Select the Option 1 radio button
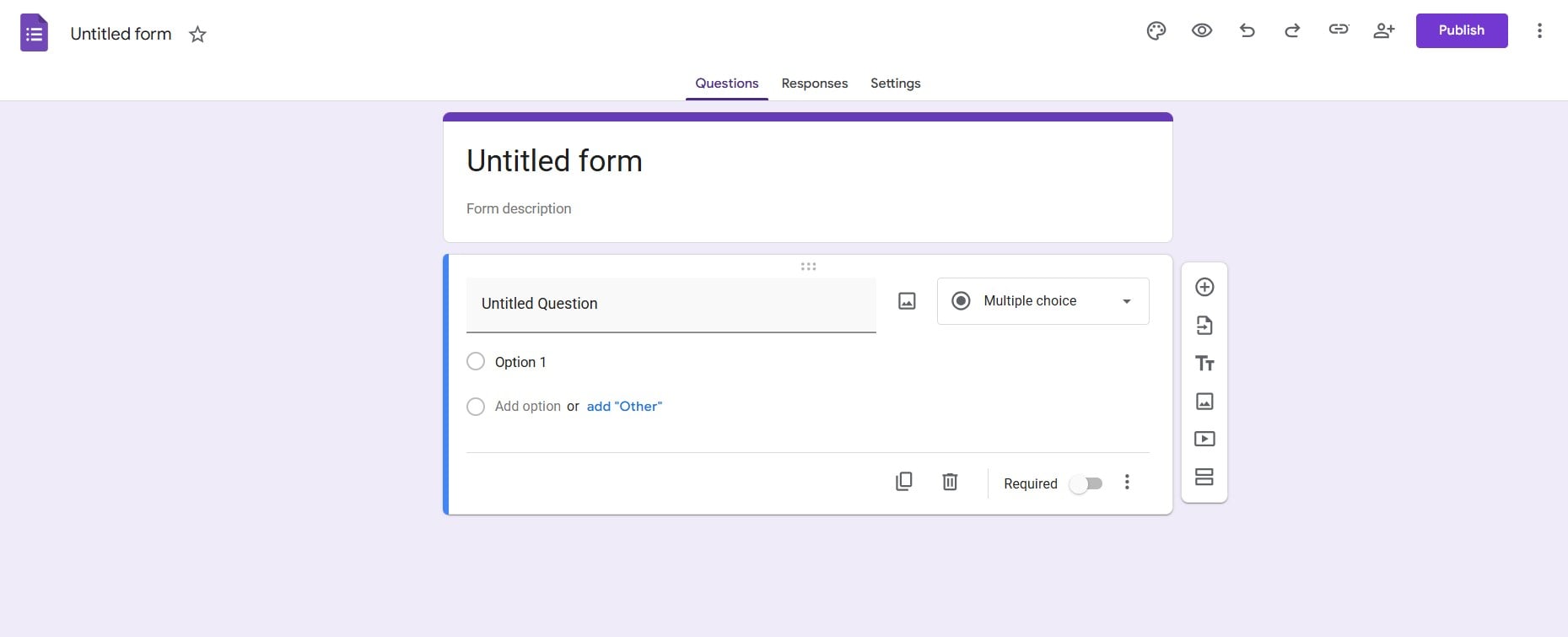 tap(476, 362)
